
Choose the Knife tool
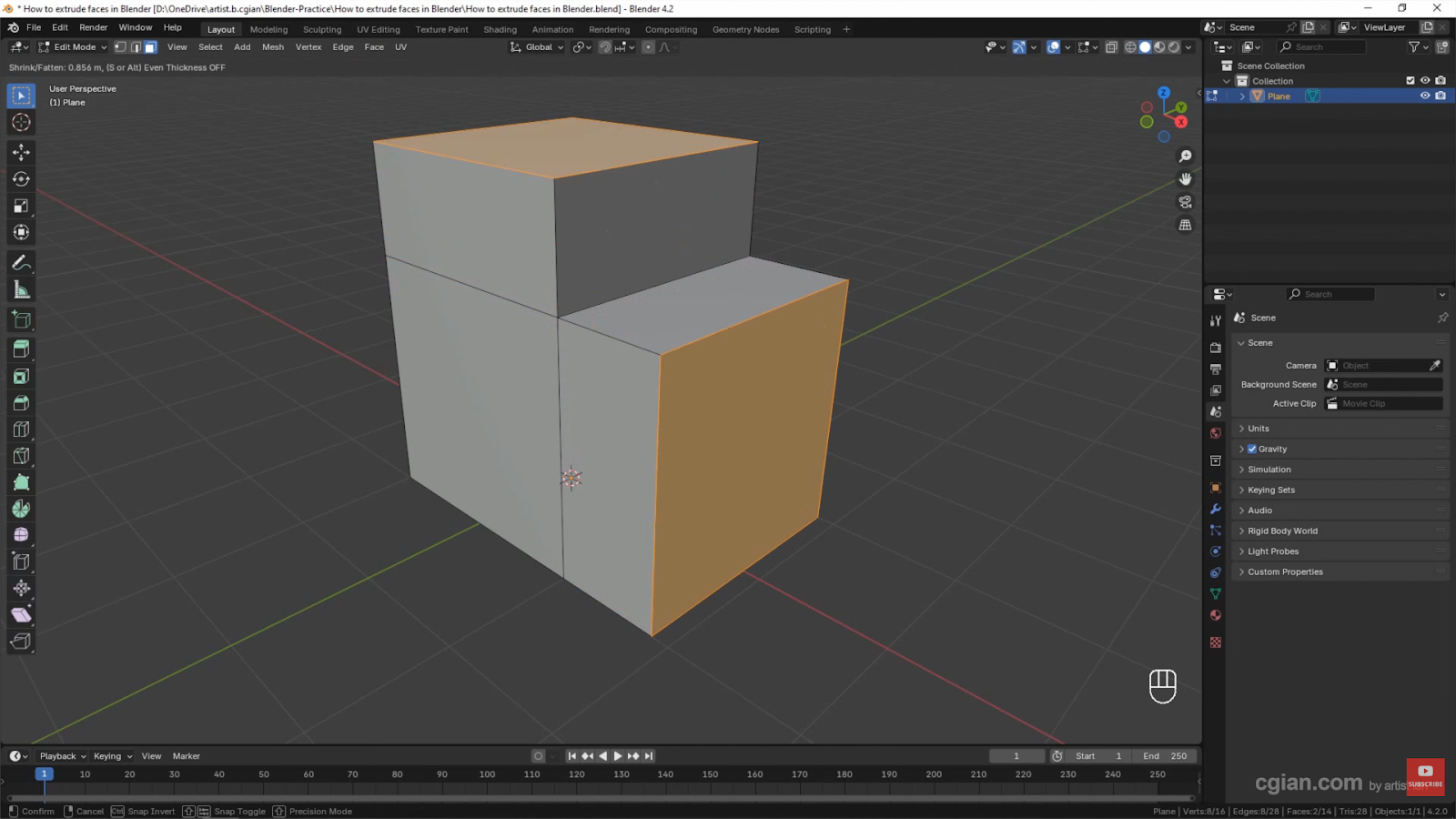point(21,456)
